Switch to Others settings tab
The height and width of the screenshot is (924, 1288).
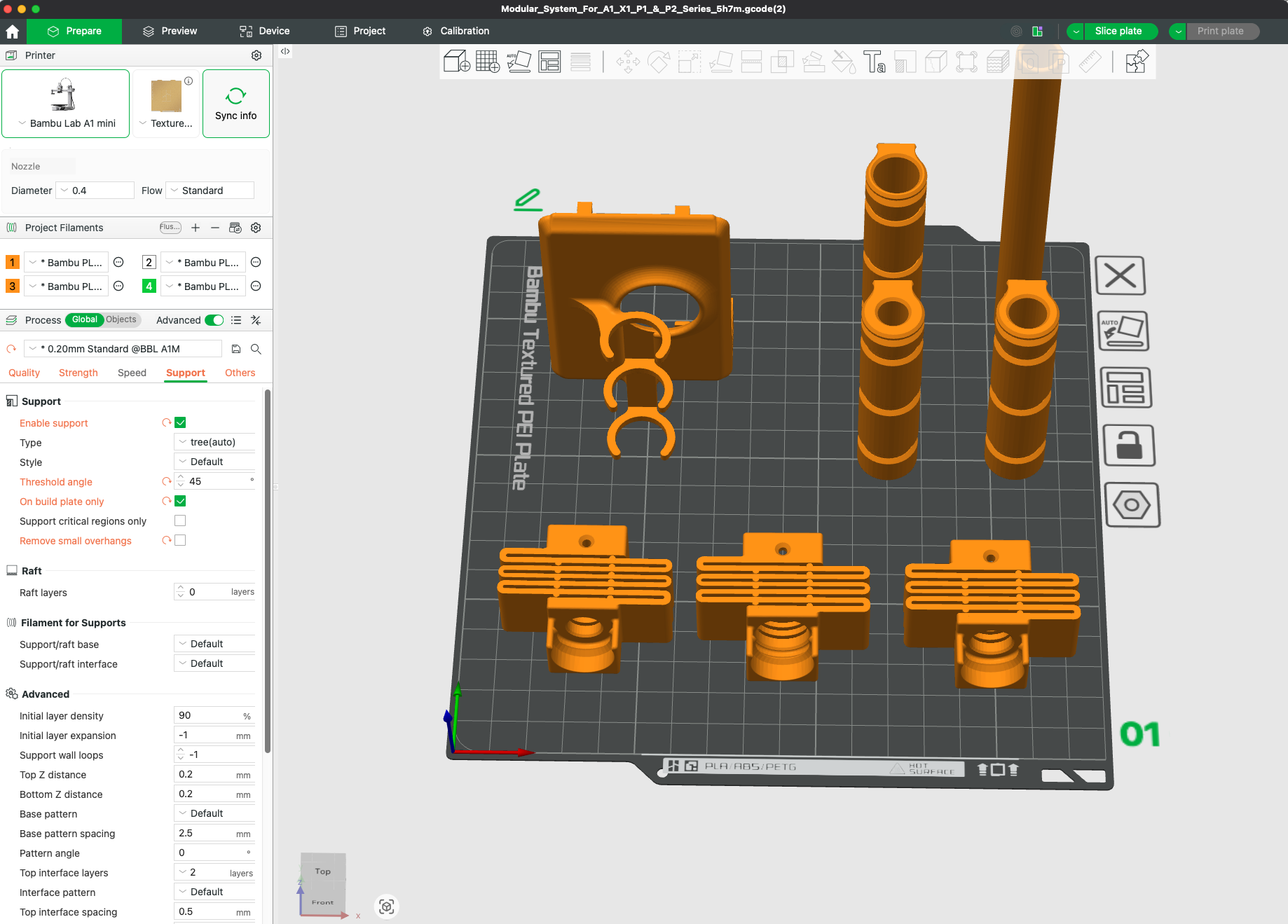point(240,373)
